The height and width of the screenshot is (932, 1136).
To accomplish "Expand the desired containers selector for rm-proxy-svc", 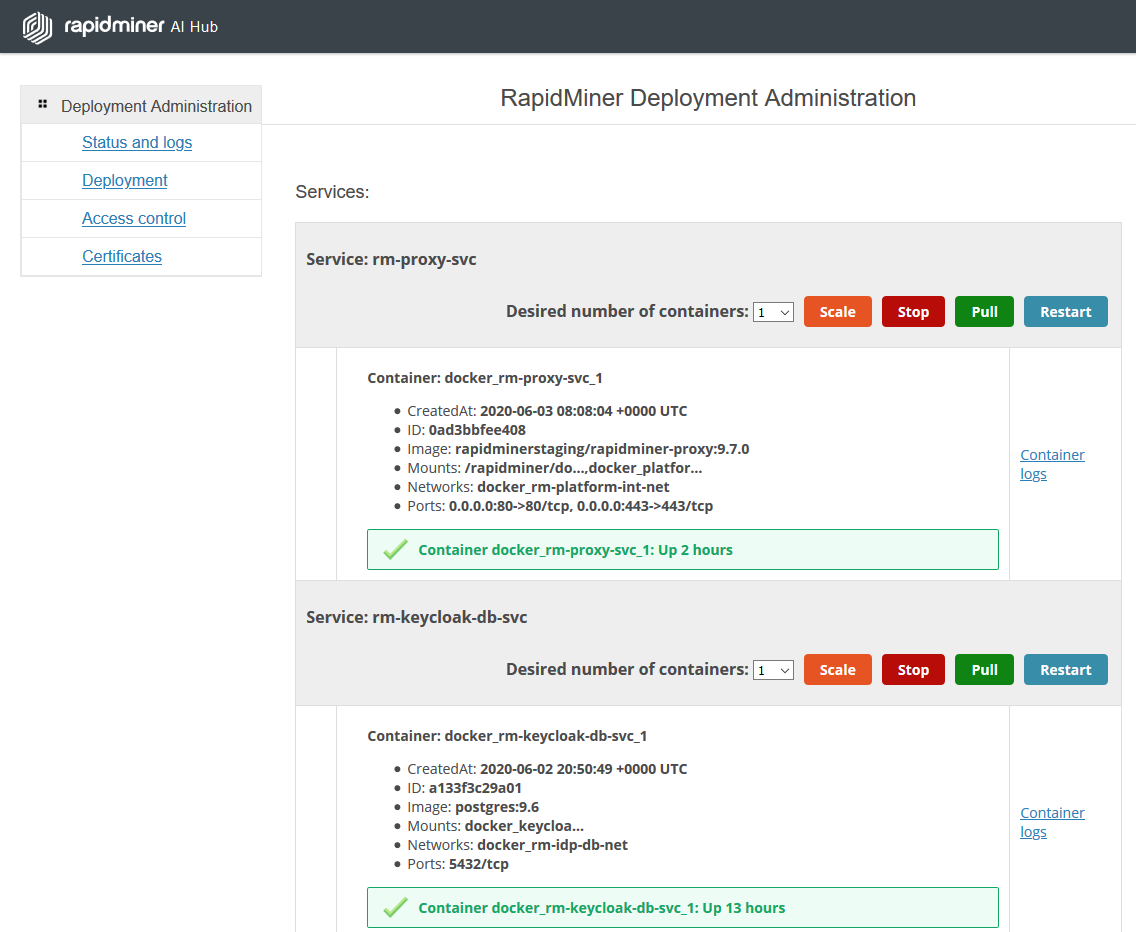I will 773,311.
